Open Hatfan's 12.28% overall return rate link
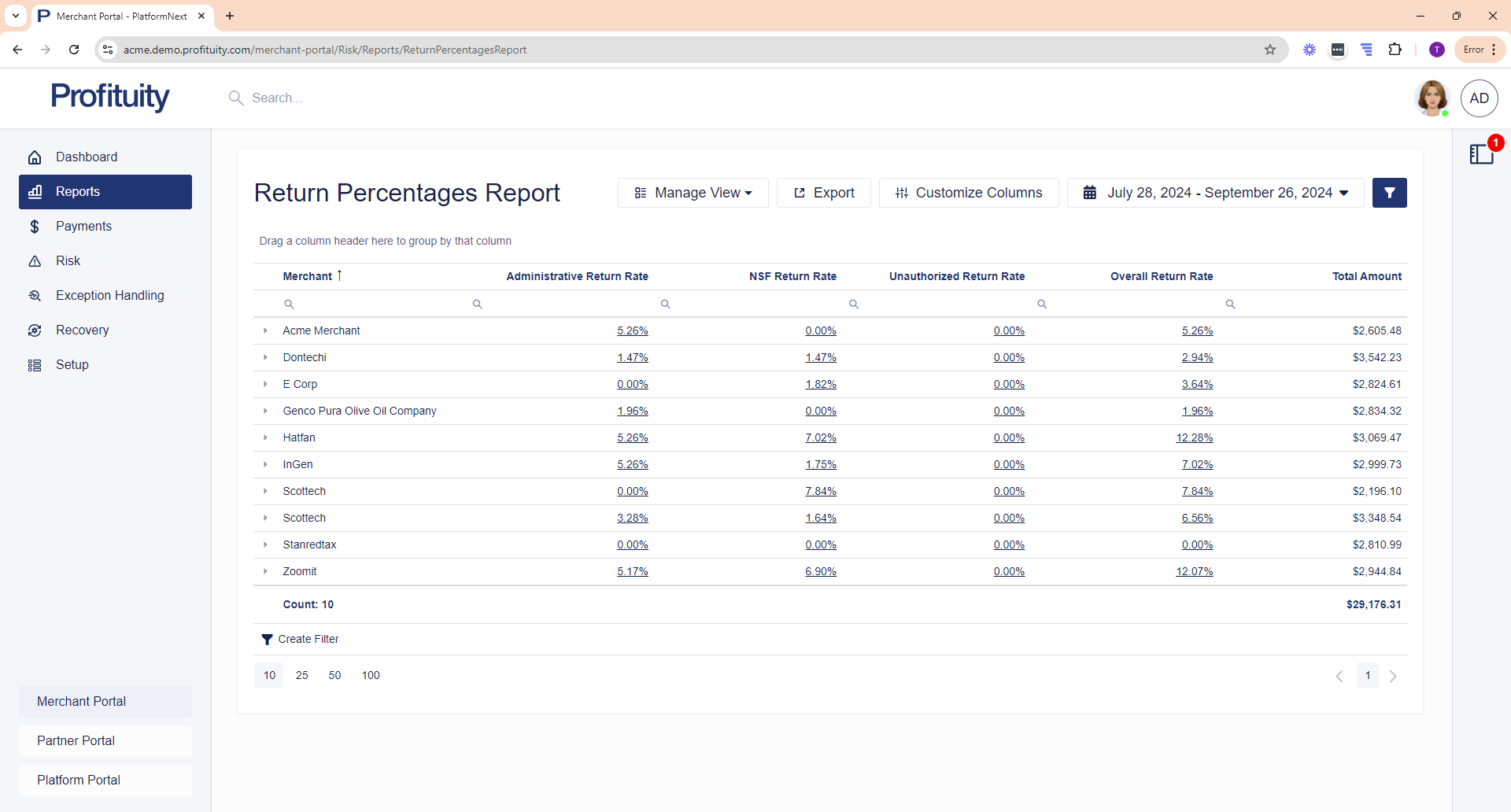1511x812 pixels. [1194, 438]
